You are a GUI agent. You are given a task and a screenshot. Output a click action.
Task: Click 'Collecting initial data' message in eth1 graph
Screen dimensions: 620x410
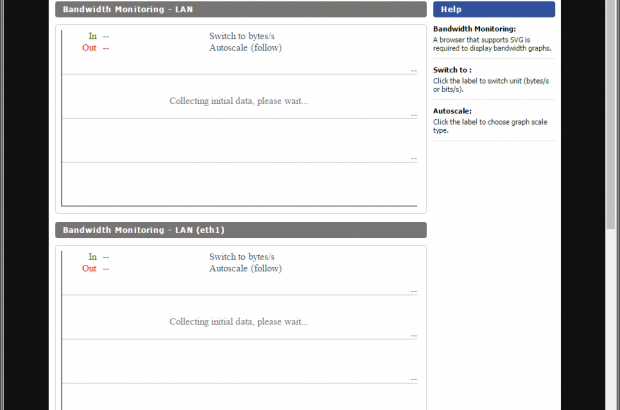click(239, 322)
